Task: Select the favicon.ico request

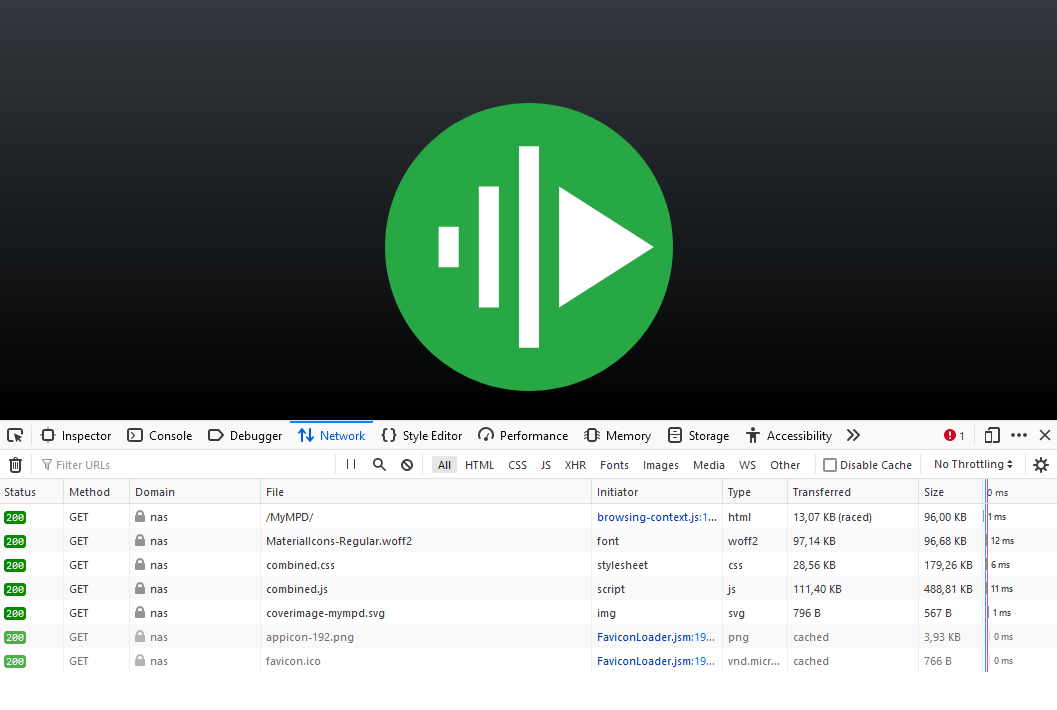Action: point(528,661)
